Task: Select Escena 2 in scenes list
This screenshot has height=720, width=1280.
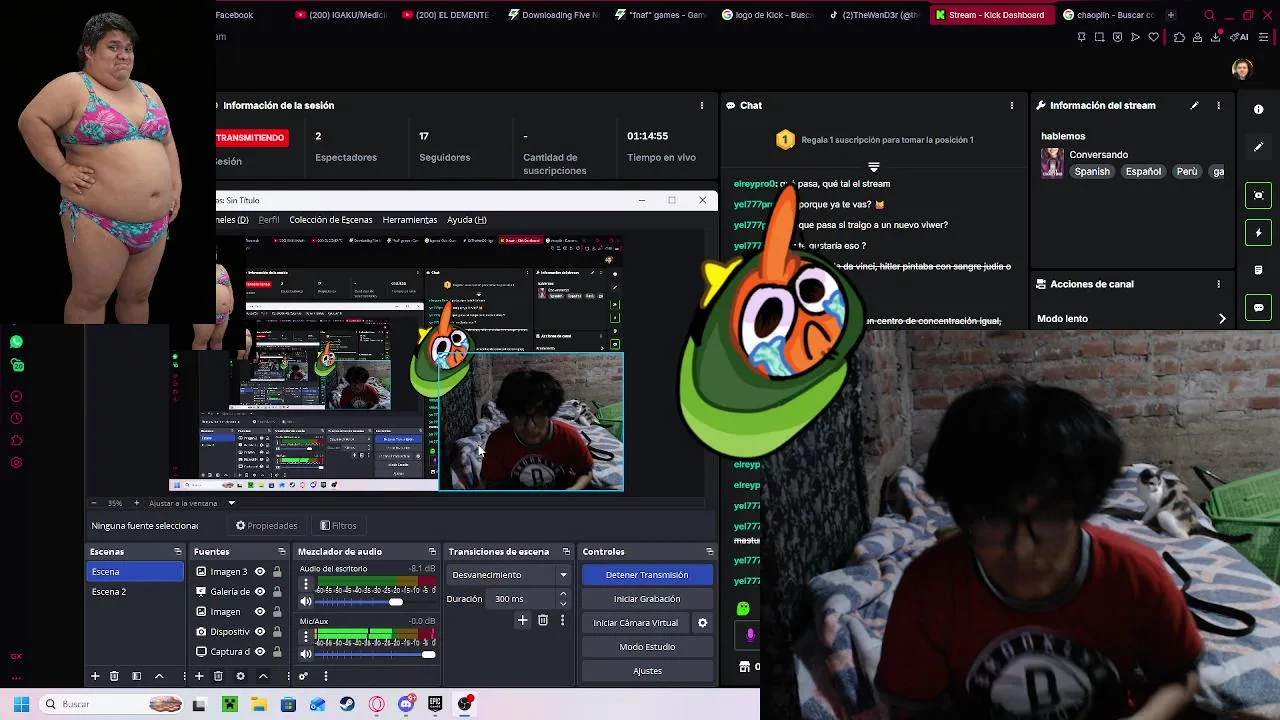Action: tap(135, 592)
